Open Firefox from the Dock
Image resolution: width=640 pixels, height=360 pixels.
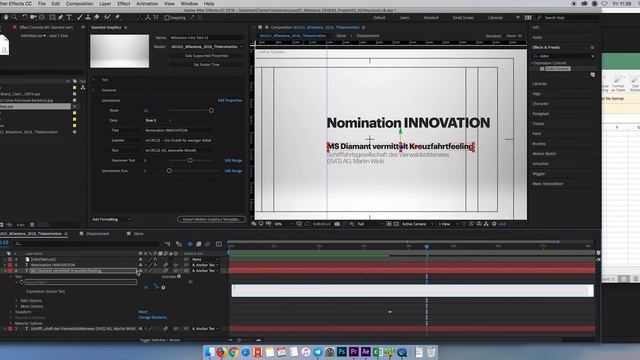pos(221,352)
